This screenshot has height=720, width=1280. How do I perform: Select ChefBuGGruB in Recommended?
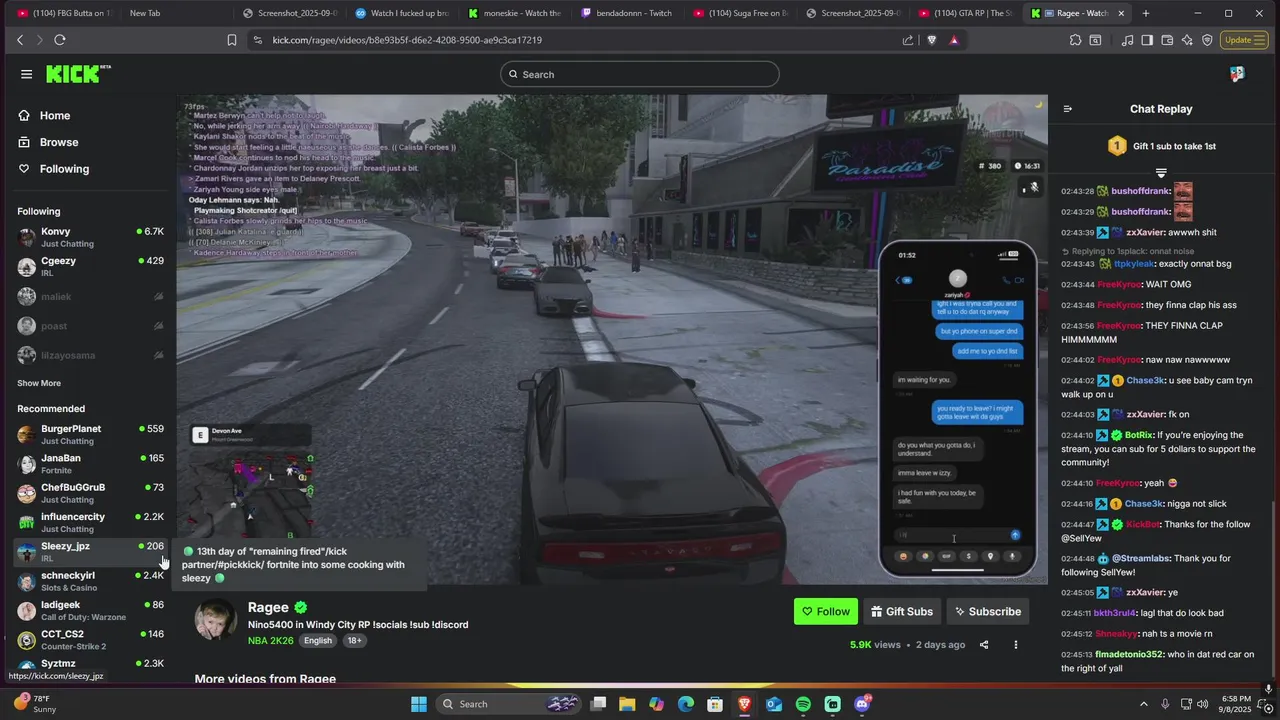(x=90, y=493)
